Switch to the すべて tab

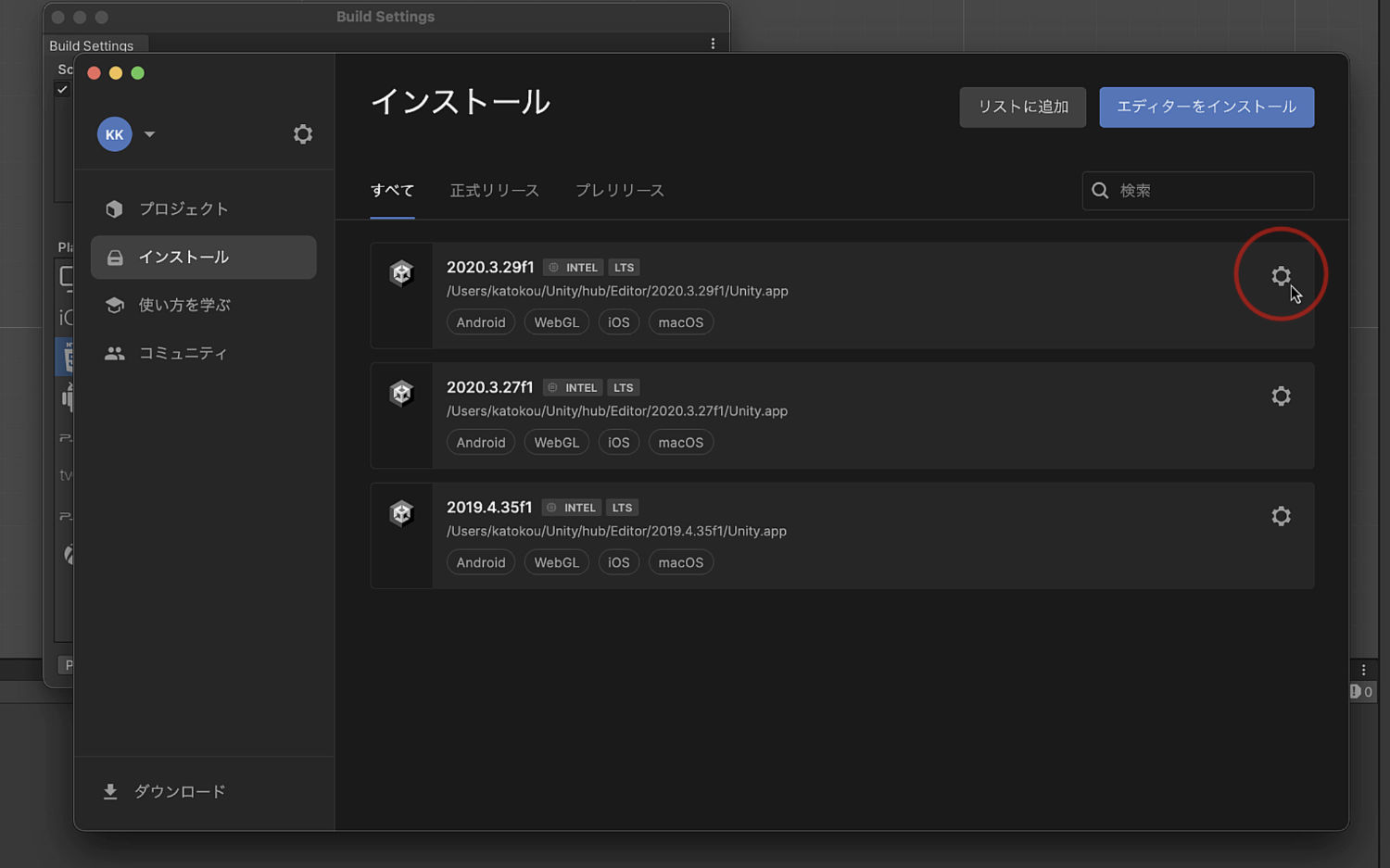392,191
